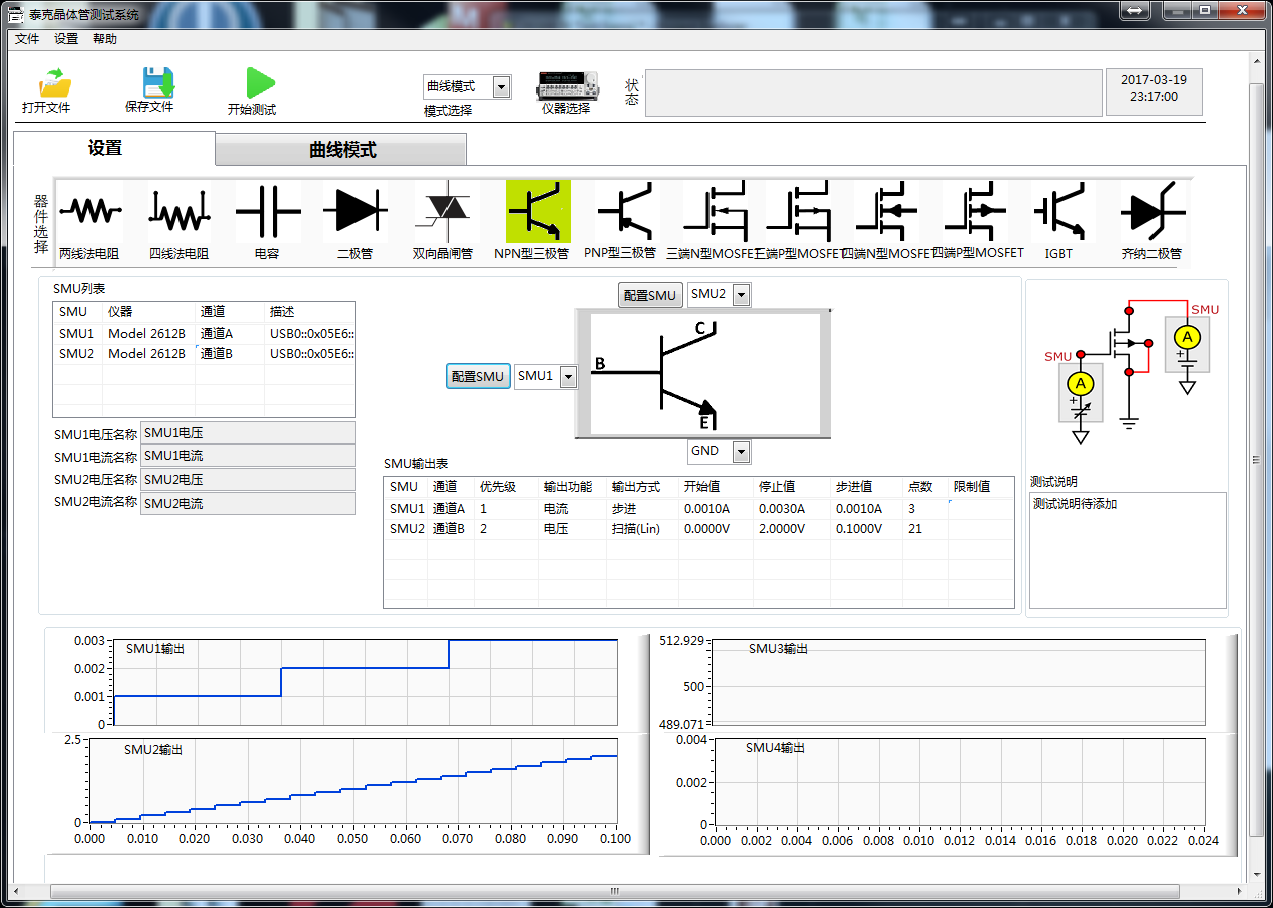This screenshot has height=908, width=1273.
Task: Open the 文件 menu
Action: 27,39
